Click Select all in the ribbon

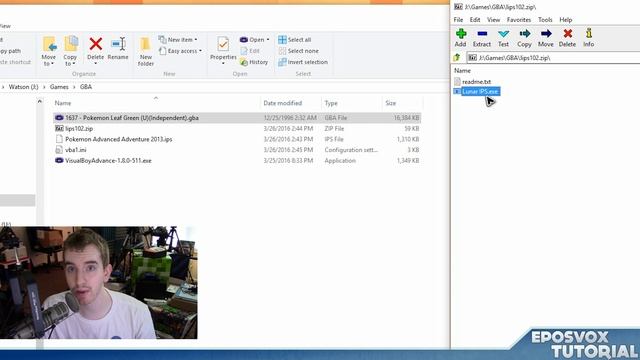point(295,40)
